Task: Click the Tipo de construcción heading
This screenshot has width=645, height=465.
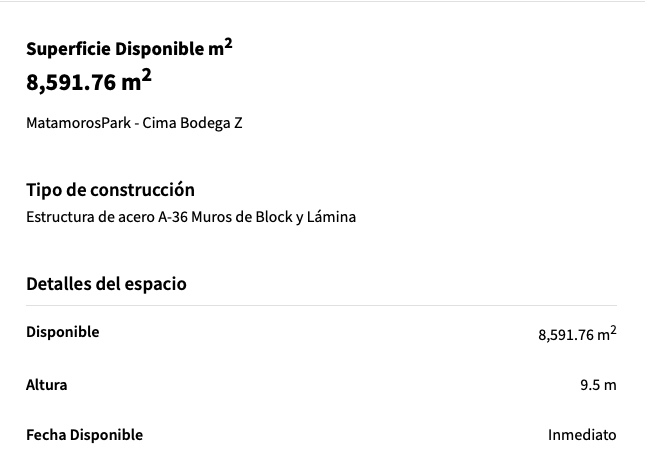Action: (x=110, y=190)
